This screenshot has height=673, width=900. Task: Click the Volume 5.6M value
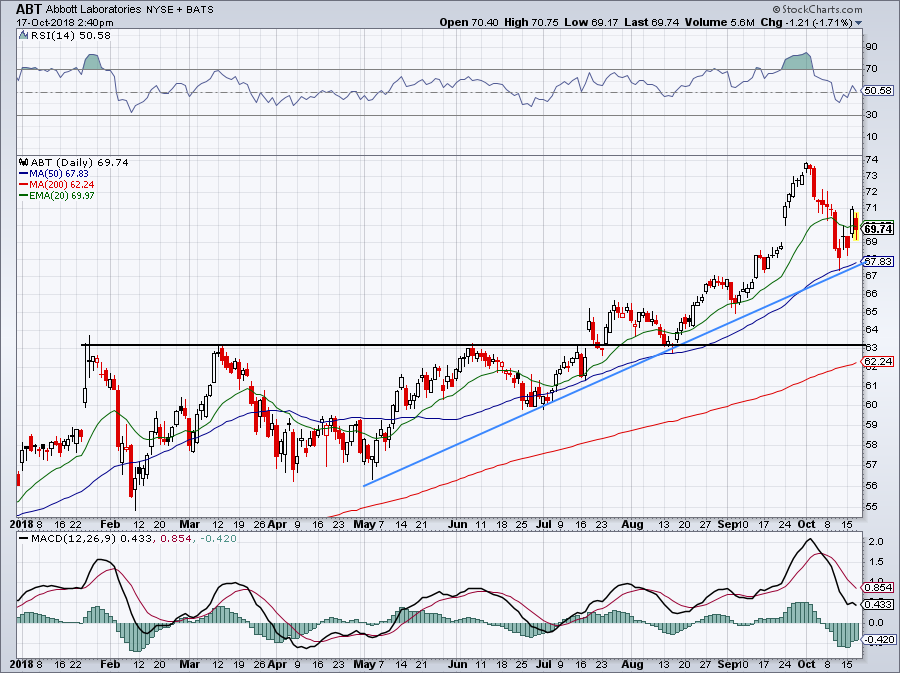click(720, 22)
